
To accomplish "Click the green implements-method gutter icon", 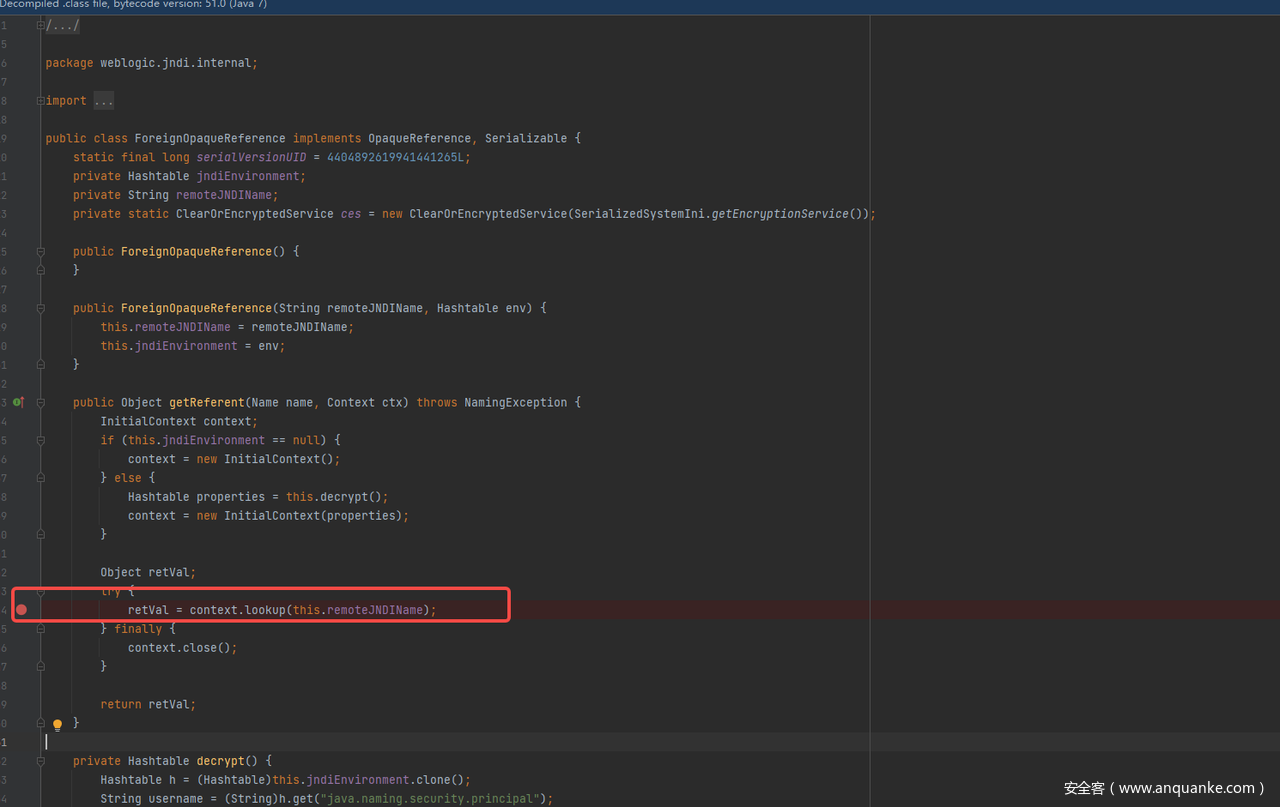I will click(x=17, y=402).
